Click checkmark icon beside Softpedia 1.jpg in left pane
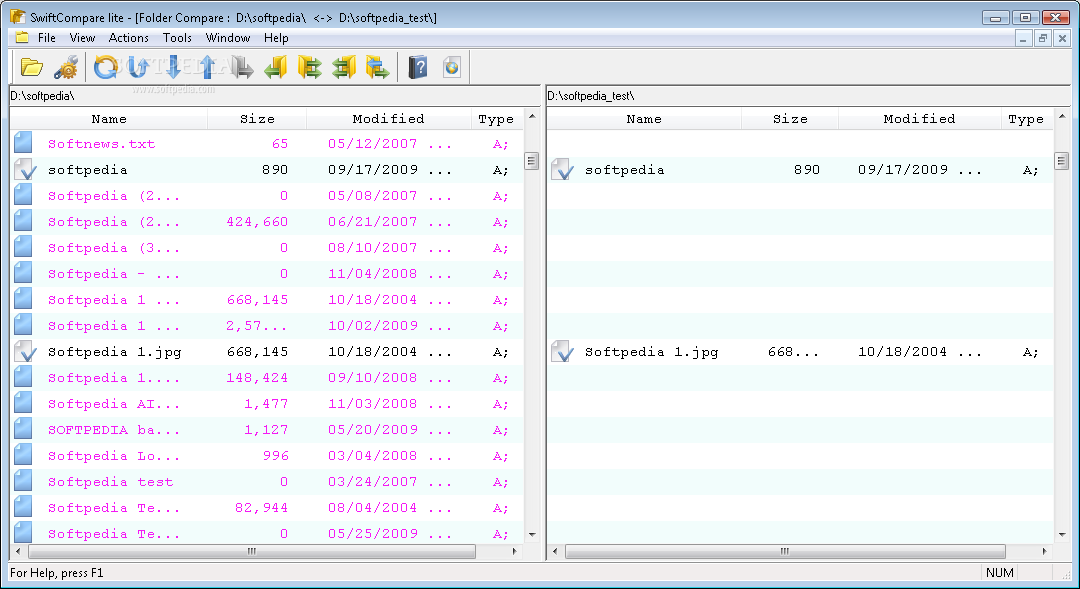Image resolution: width=1080 pixels, height=589 pixels. tap(25, 351)
